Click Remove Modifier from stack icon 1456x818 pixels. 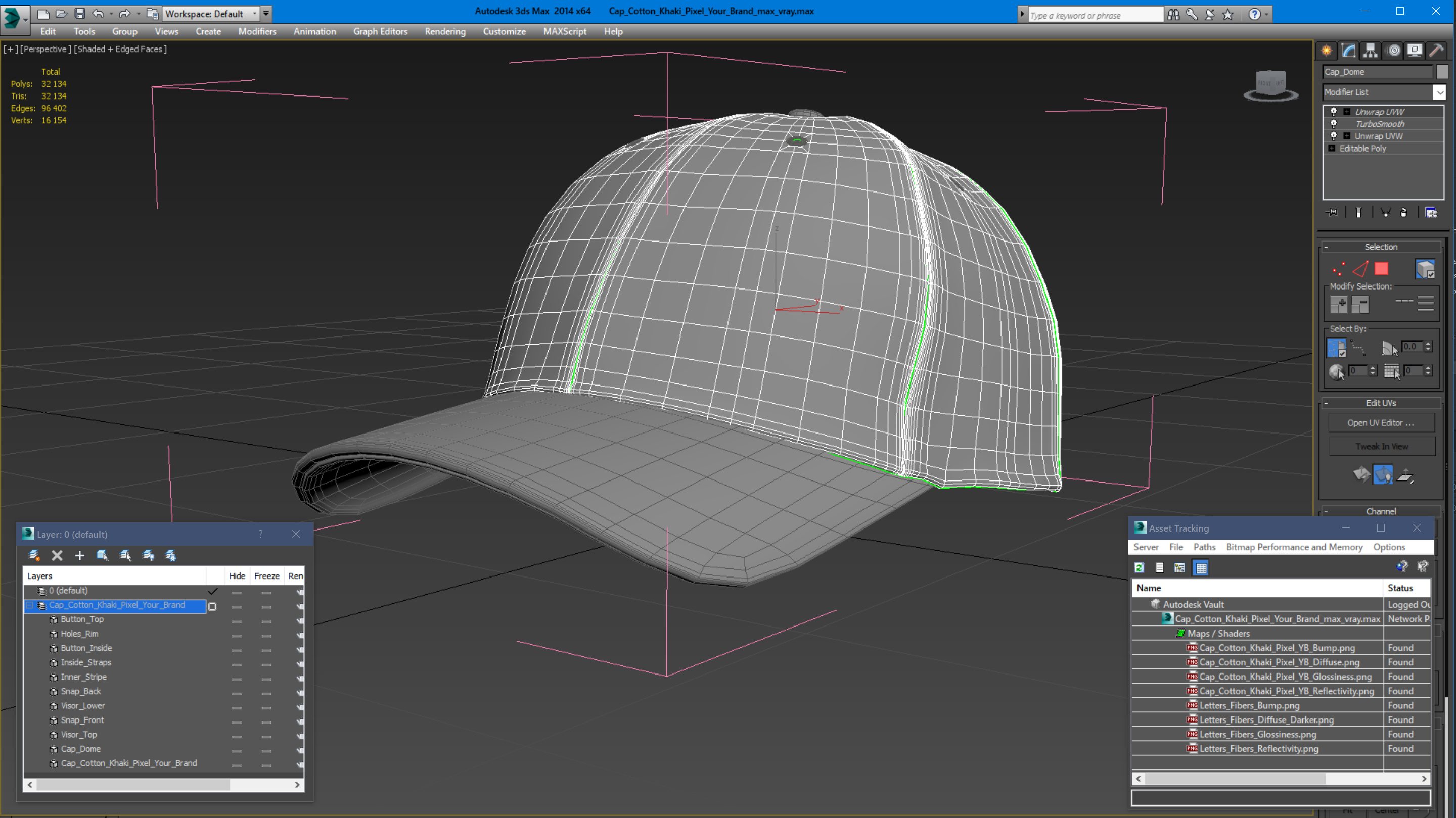point(1403,212)
